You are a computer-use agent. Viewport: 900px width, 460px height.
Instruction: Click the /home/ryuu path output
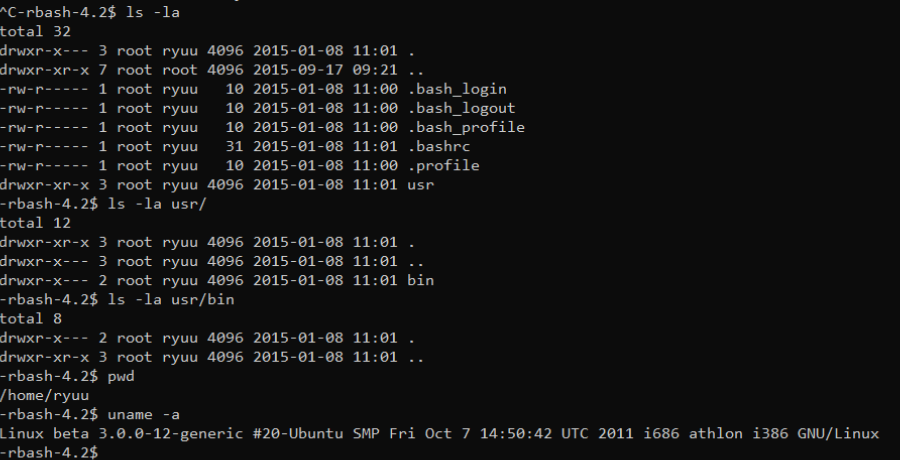(x=45, y=396)
